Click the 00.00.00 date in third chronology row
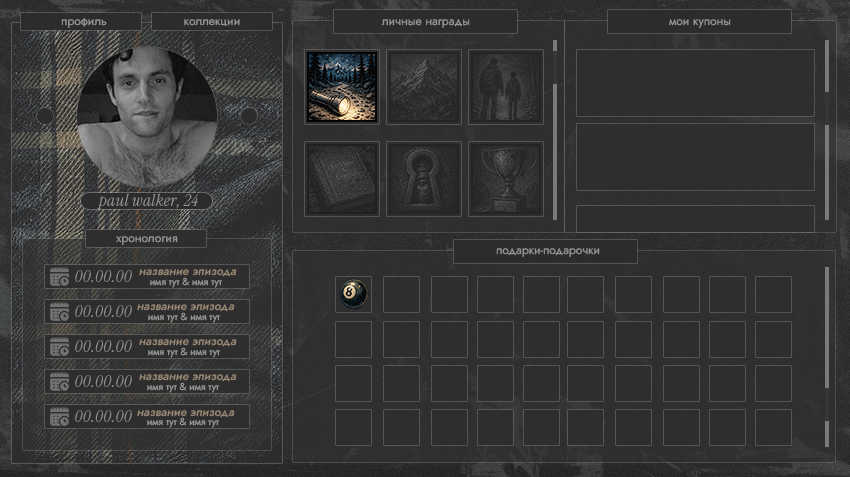 coord(103,346)
